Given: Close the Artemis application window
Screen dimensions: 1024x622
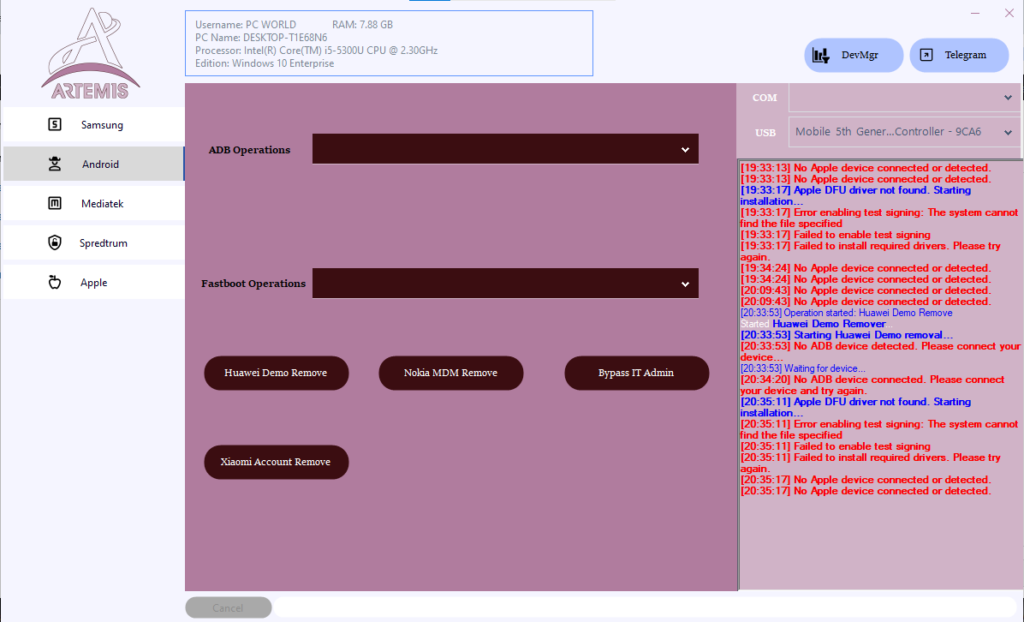Looking at the screenshot, I should pos(1007,13).
